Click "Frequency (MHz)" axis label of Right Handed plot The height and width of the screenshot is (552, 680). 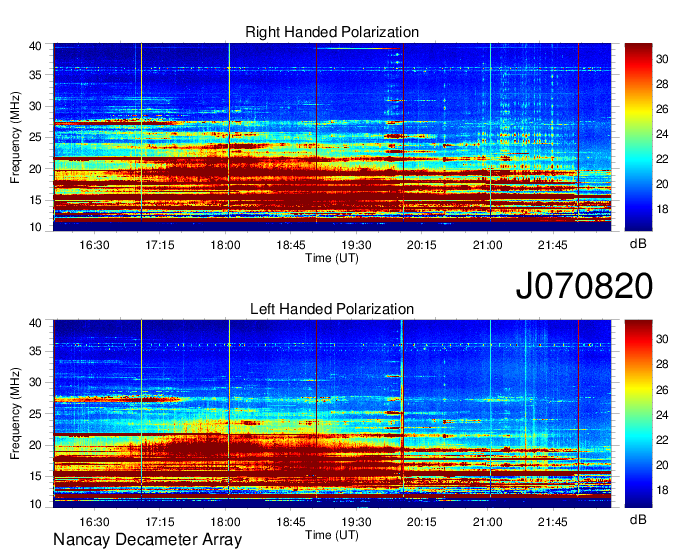pos(15,137)
